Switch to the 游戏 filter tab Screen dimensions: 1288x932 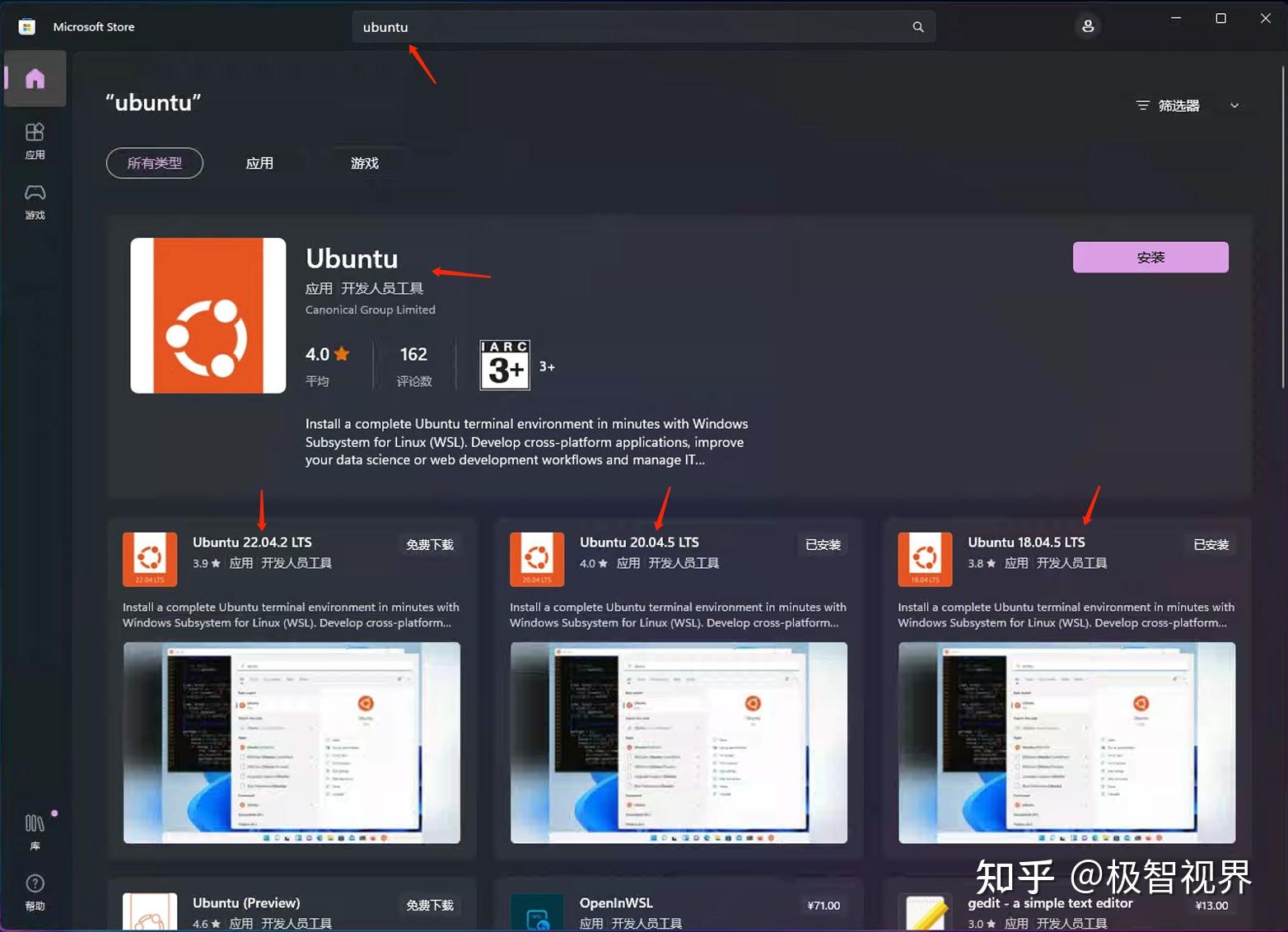click(x=365, y=163)
